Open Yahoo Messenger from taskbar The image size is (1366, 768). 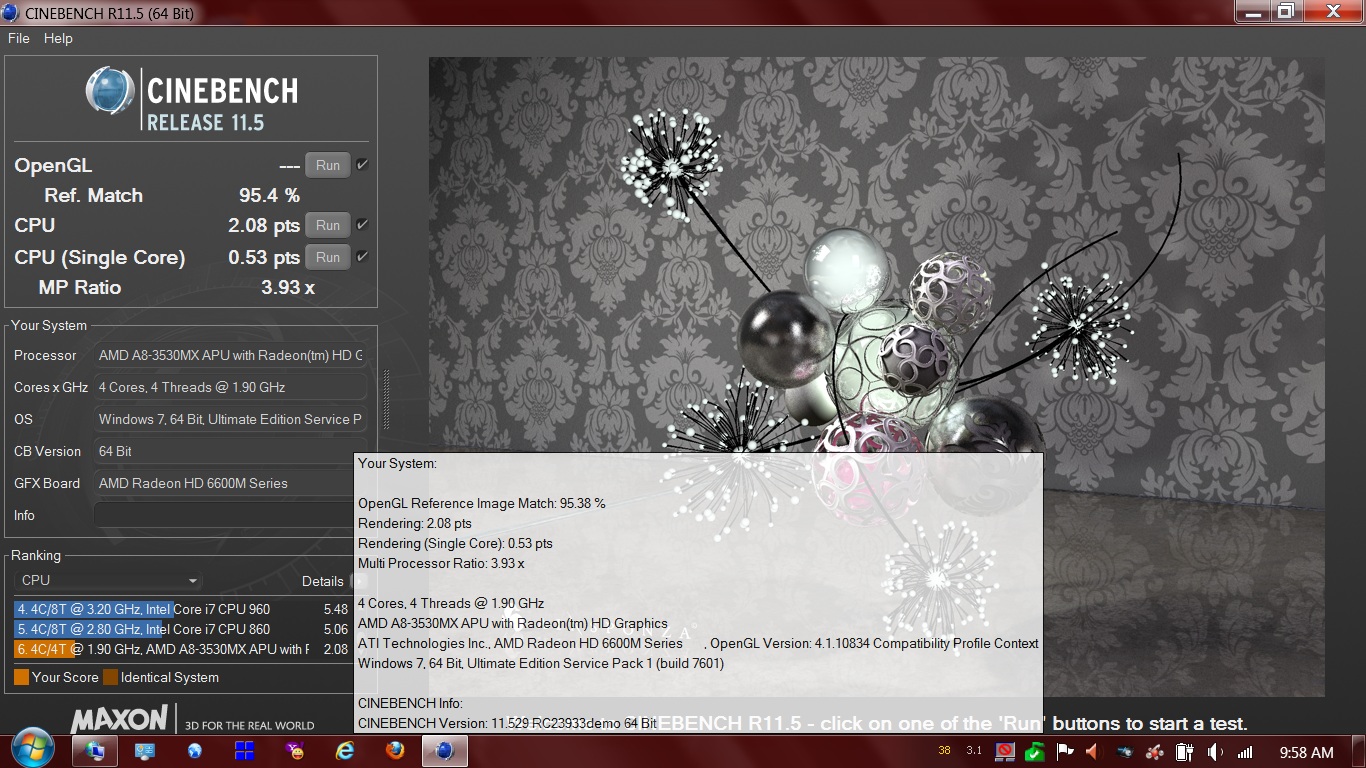[x=295, y=750]
